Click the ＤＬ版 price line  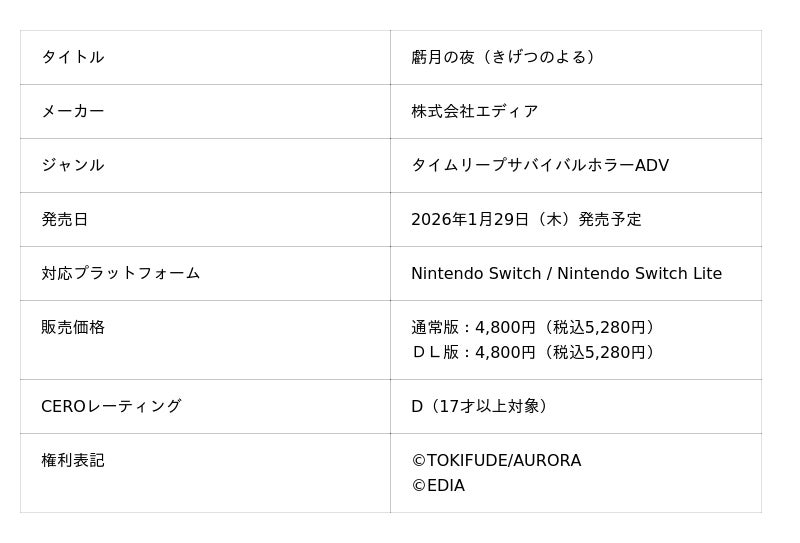pos(535,352)
